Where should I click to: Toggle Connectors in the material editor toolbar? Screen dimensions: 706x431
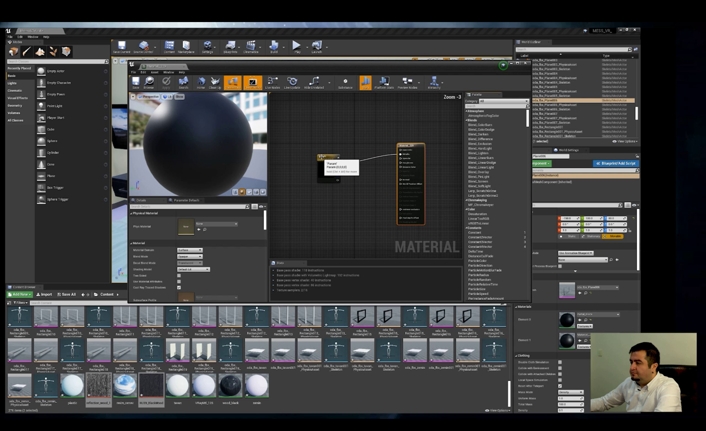pos(233,83)
